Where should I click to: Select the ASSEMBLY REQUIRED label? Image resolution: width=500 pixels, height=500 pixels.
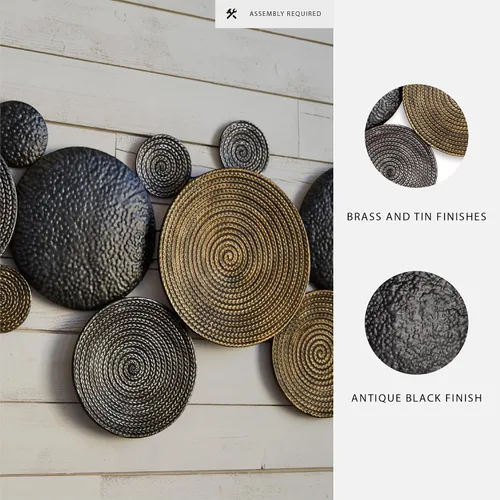coord(285,14)
